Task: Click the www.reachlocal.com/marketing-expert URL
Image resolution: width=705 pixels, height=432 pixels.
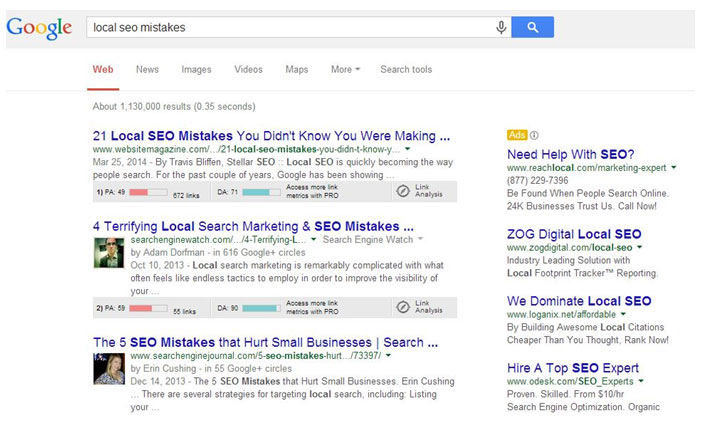Action: tap(587, 168)
